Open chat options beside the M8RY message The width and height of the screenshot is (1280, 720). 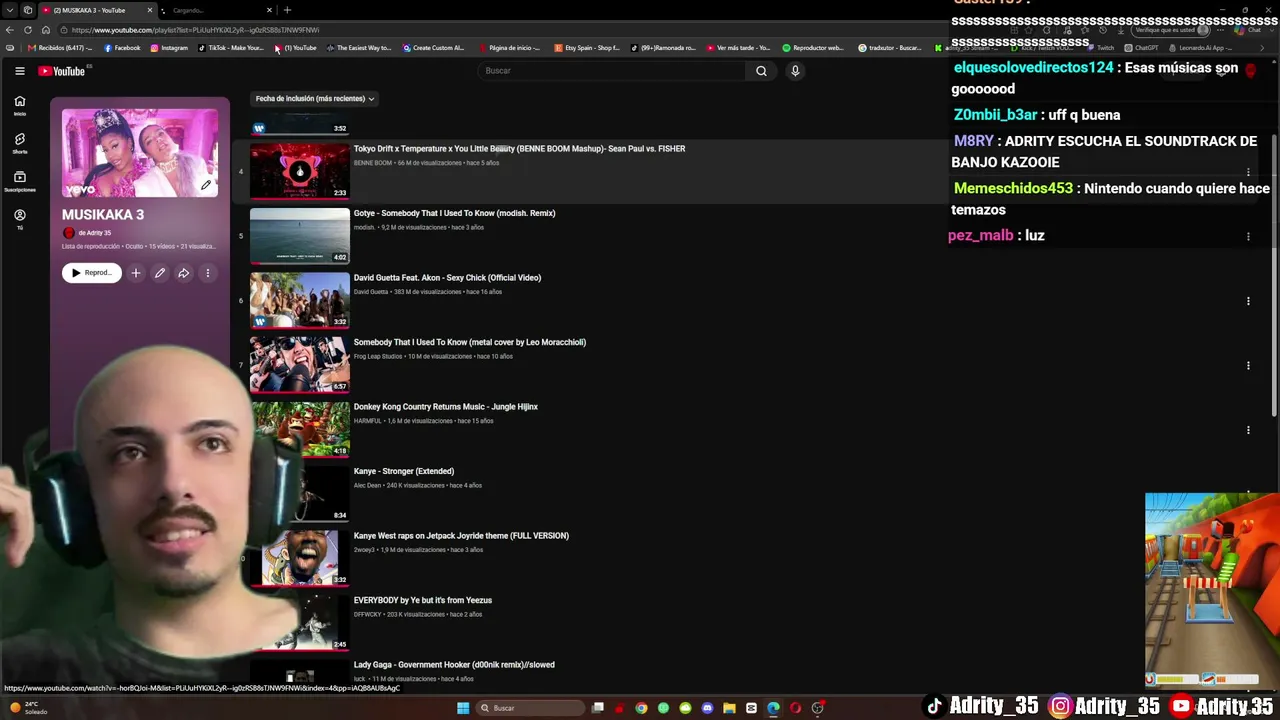[x=1248, y=172]
